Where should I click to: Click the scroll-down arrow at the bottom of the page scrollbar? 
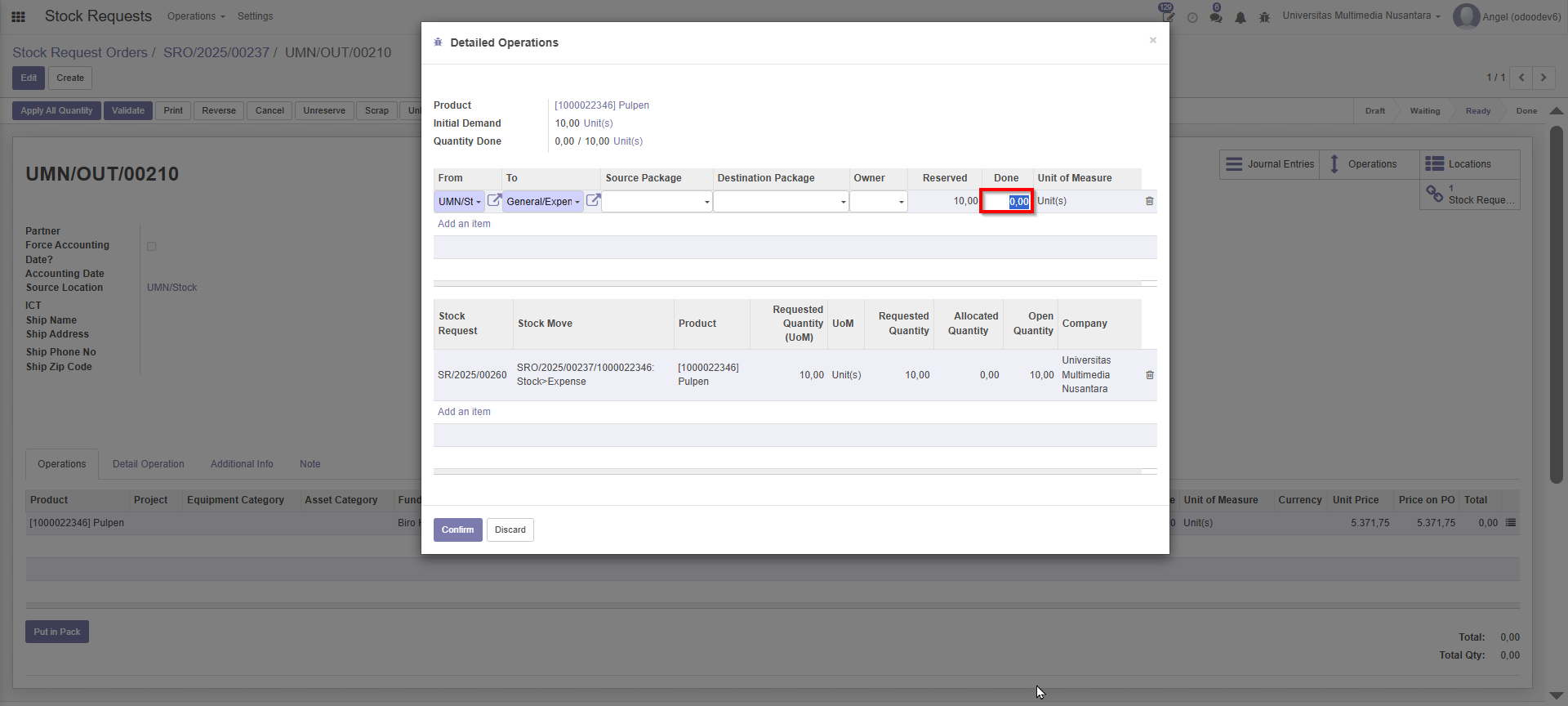1557,696
